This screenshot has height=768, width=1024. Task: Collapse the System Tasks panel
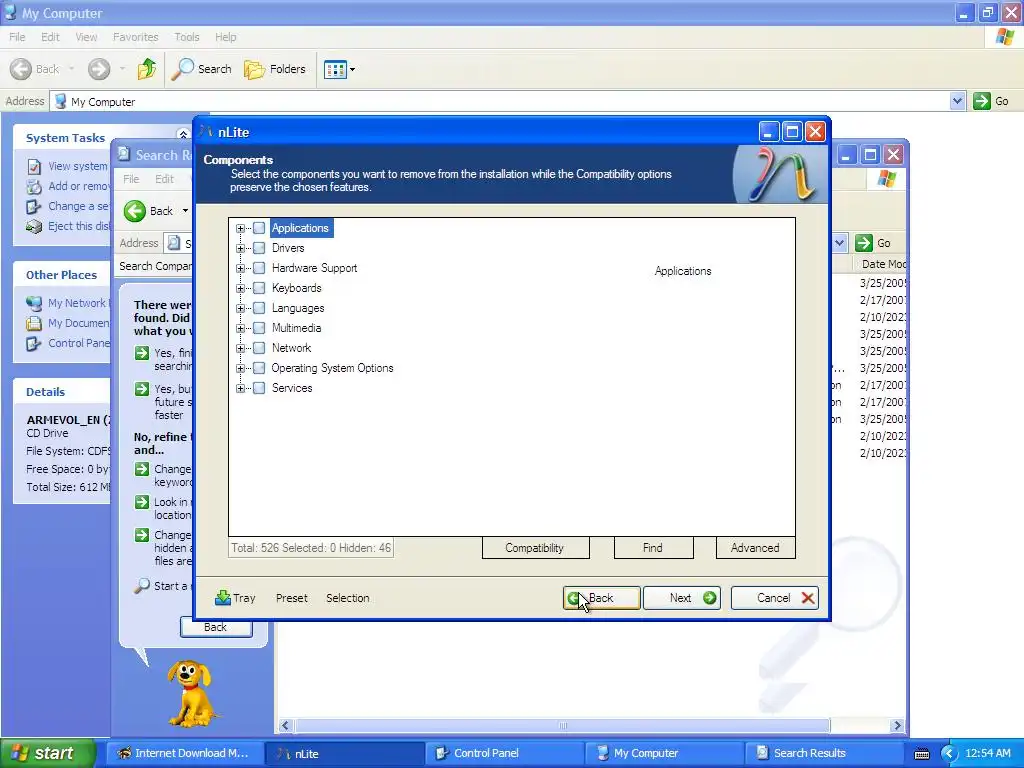tap(183, 135)
